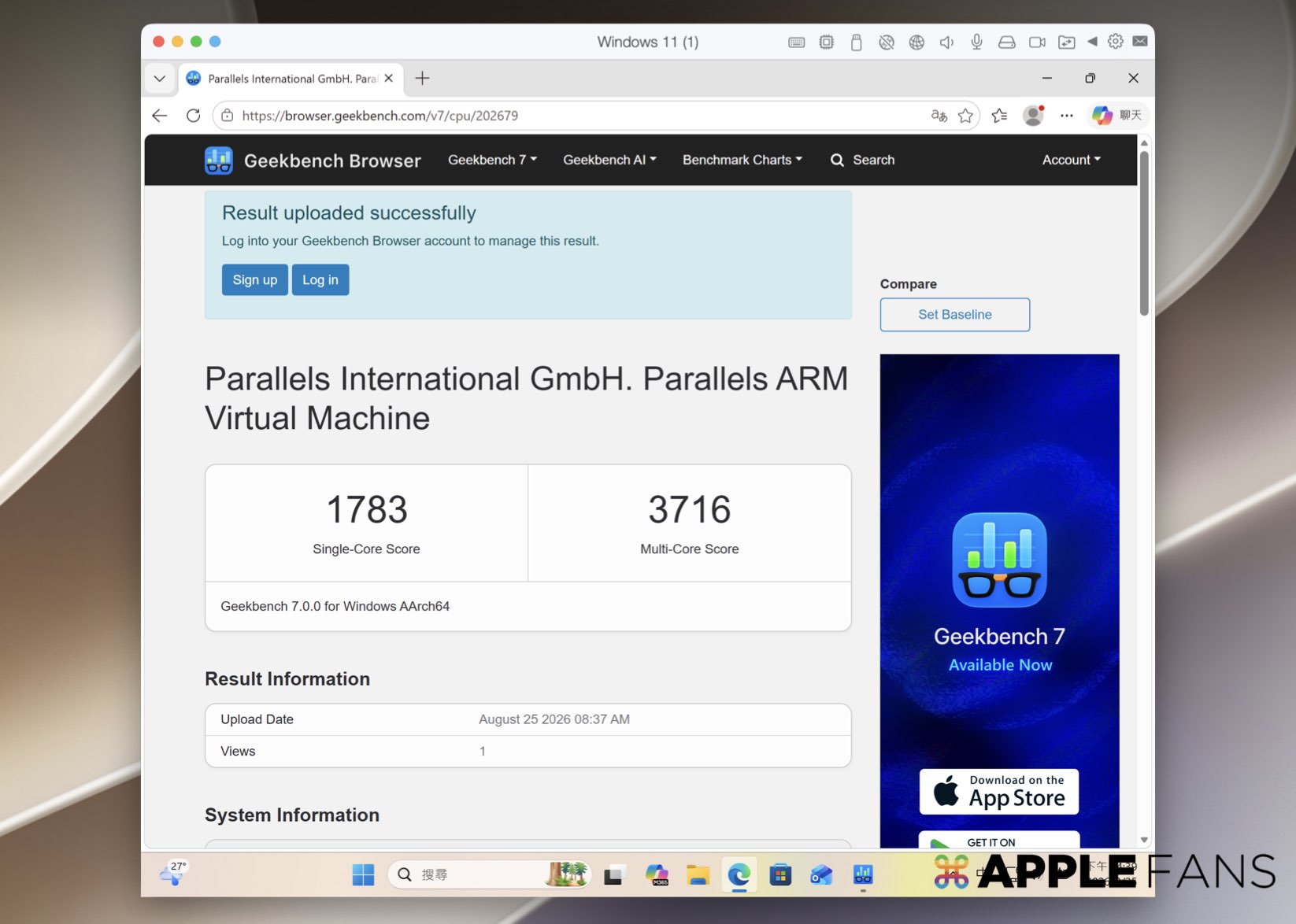This screenshot has height=924, width=1296.
Task: Open Outlook from the taskbar
Action: pyautogui.click(x=821, y=874)
